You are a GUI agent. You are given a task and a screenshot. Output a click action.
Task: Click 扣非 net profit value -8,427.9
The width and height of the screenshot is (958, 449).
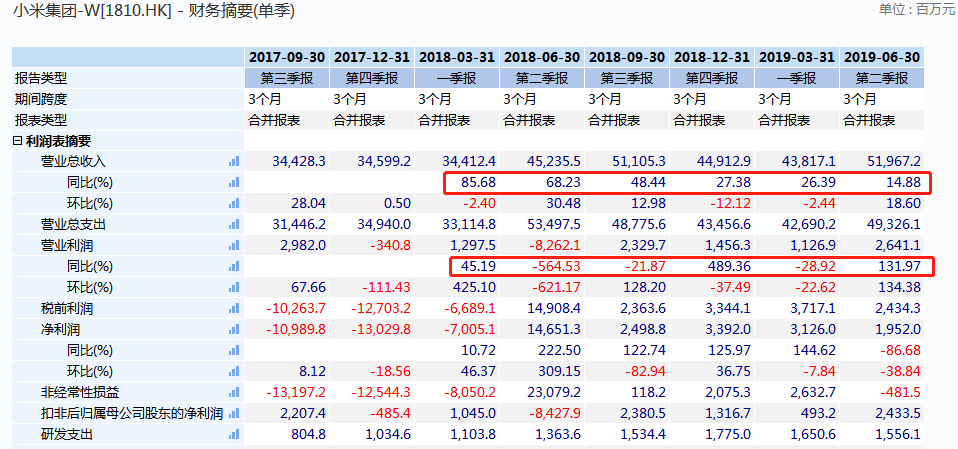[x=554, y=414]
